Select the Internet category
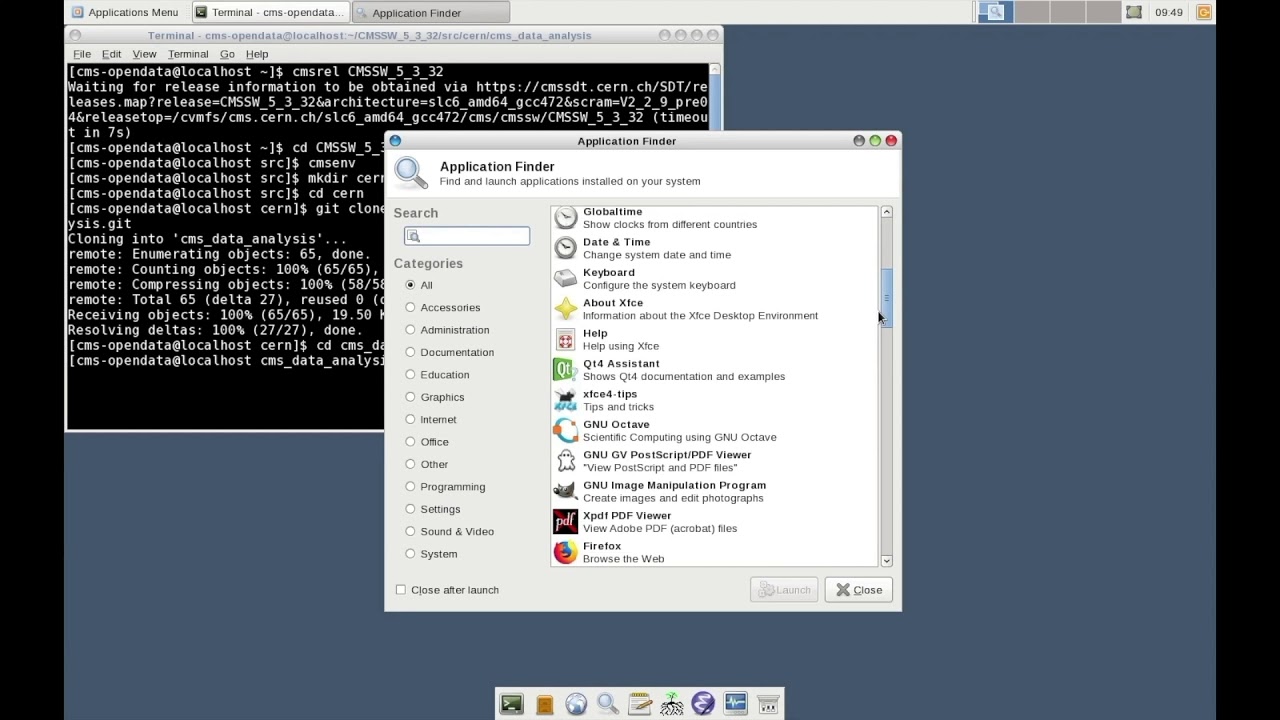The width and height of the screenshot is (1280, 720). [430, 419]
